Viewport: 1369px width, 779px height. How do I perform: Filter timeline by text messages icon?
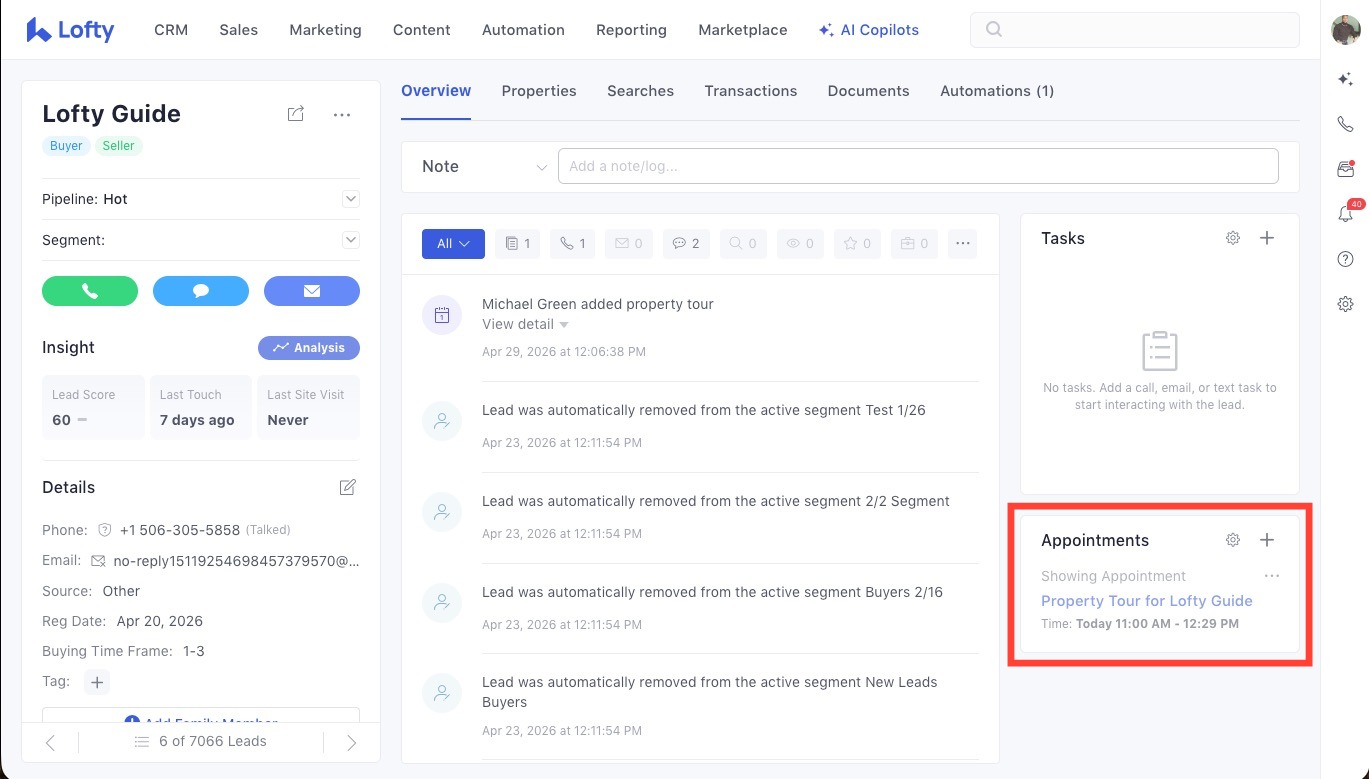pos(685,243)
